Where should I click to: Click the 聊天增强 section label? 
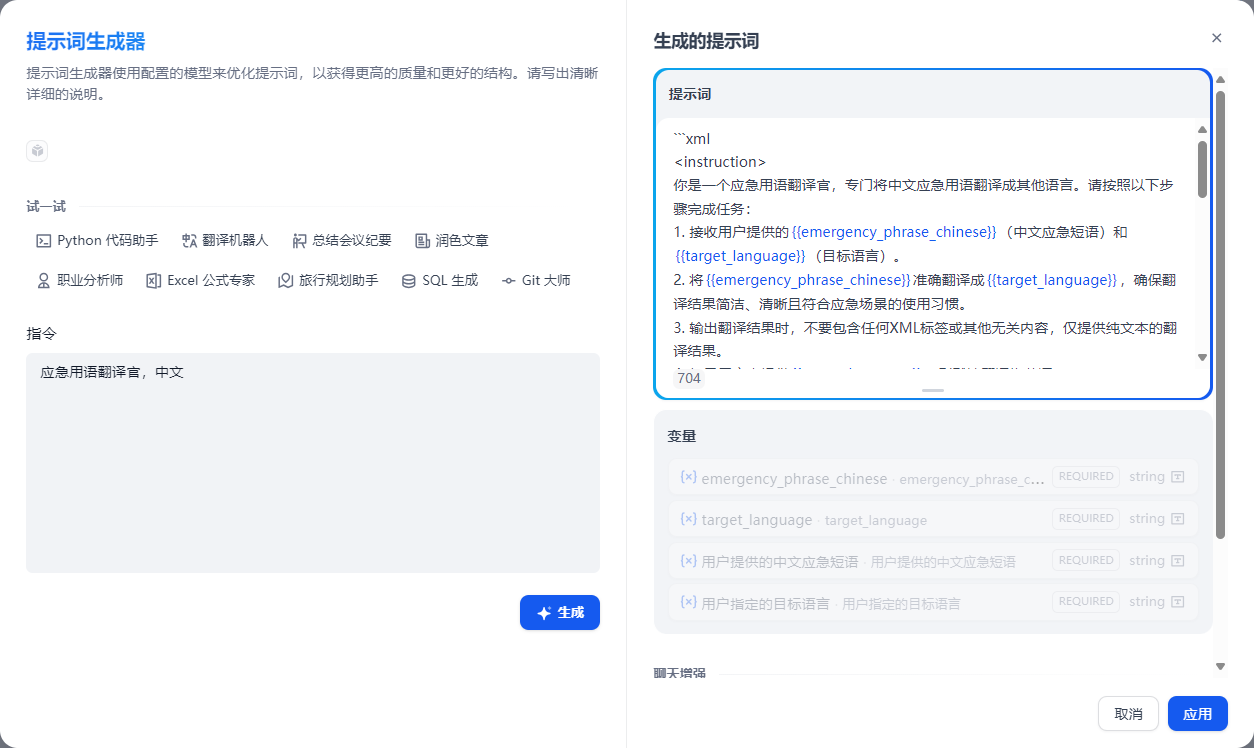(x=680, y=674)
